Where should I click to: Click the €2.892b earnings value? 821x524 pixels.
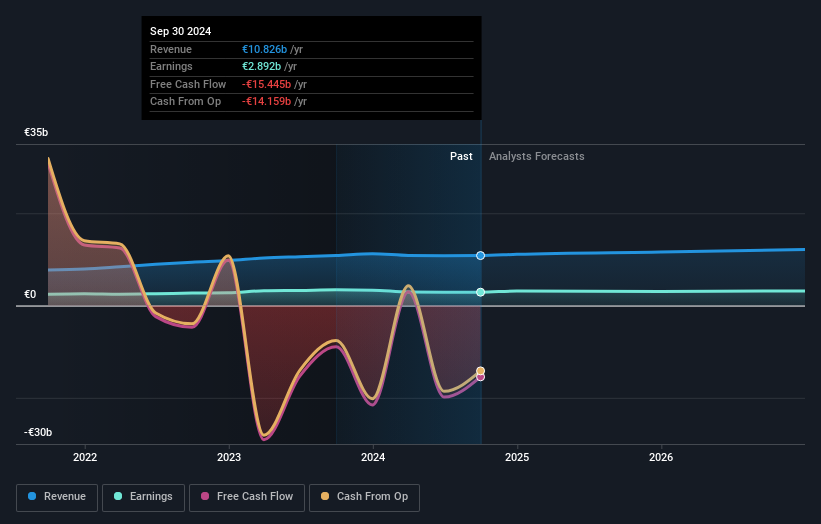pyautogui.click(x=261, y=66)
